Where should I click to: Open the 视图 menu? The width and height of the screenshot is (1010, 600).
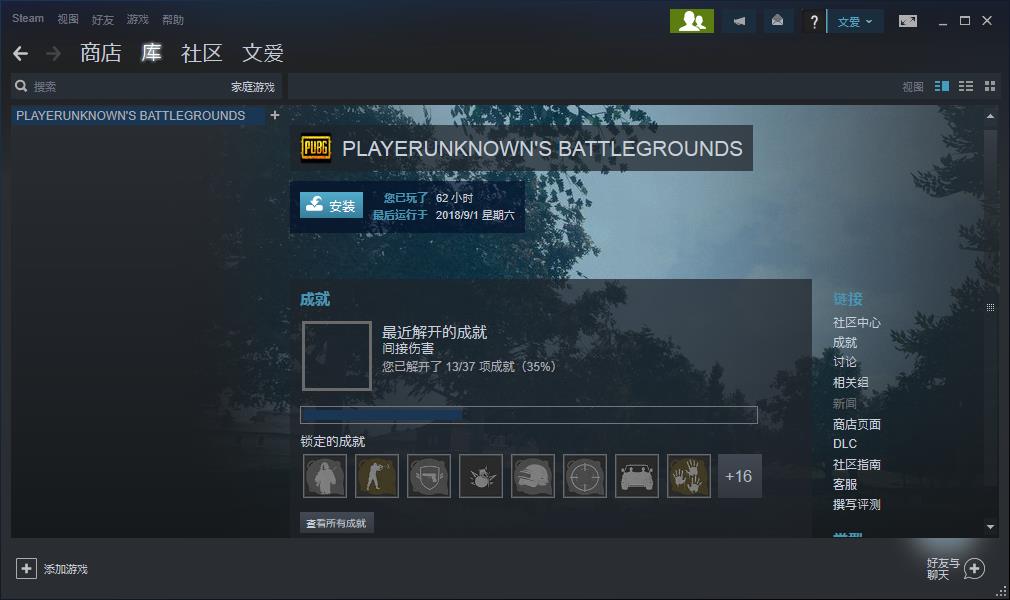pos(68,19)
